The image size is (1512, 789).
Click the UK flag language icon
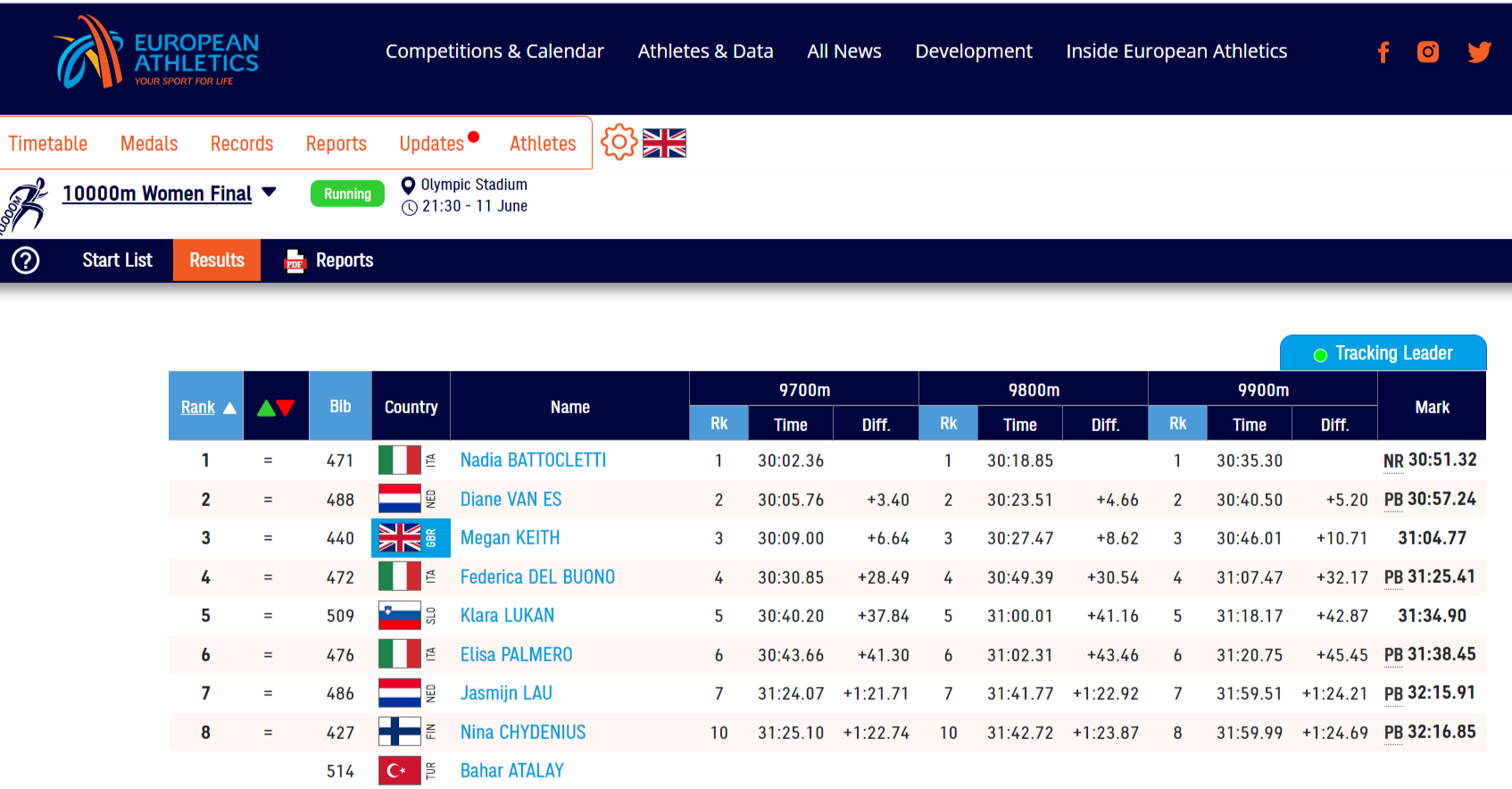pyautogui.click(x=664, y=143)
